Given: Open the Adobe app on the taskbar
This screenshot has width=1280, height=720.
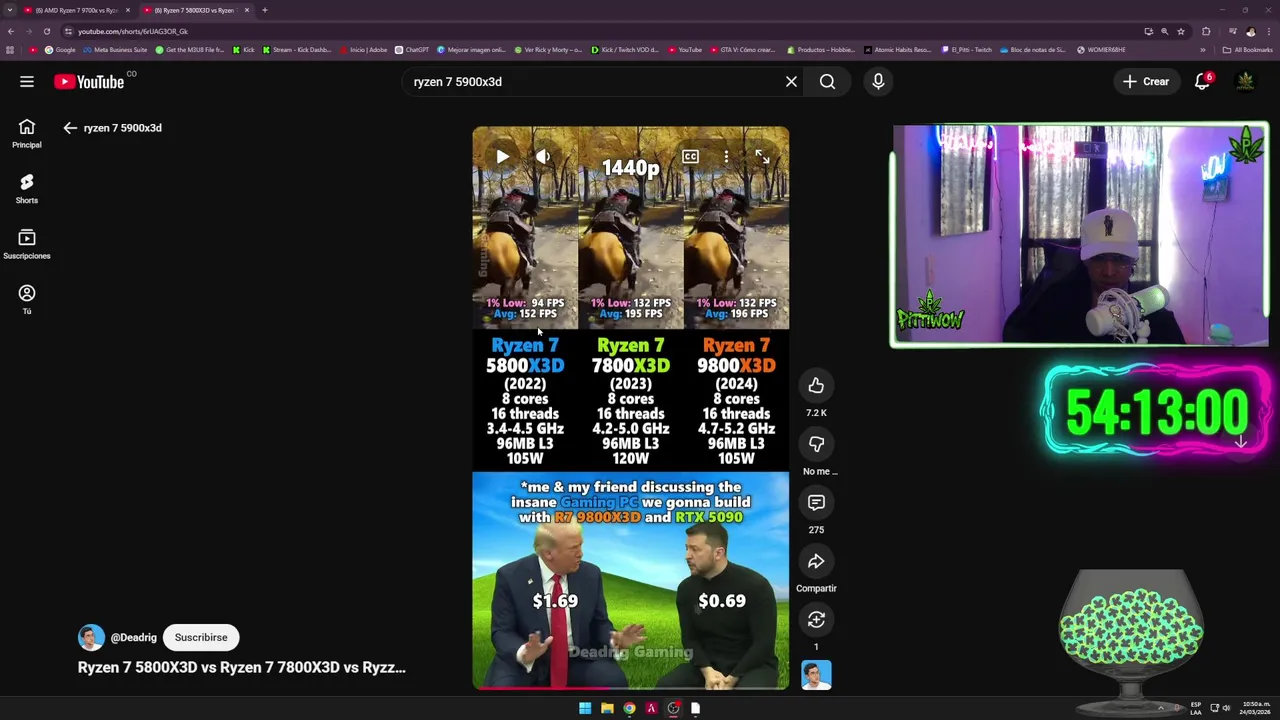Looking at the screenshot, I should 651,708.
